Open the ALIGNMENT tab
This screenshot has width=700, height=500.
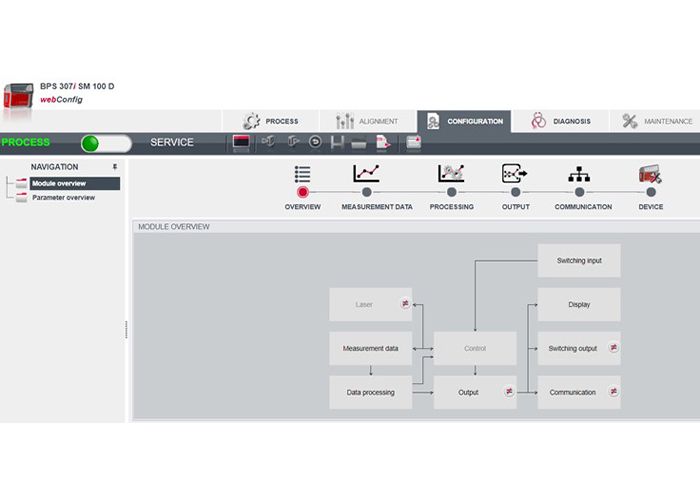tap(368, 121)
